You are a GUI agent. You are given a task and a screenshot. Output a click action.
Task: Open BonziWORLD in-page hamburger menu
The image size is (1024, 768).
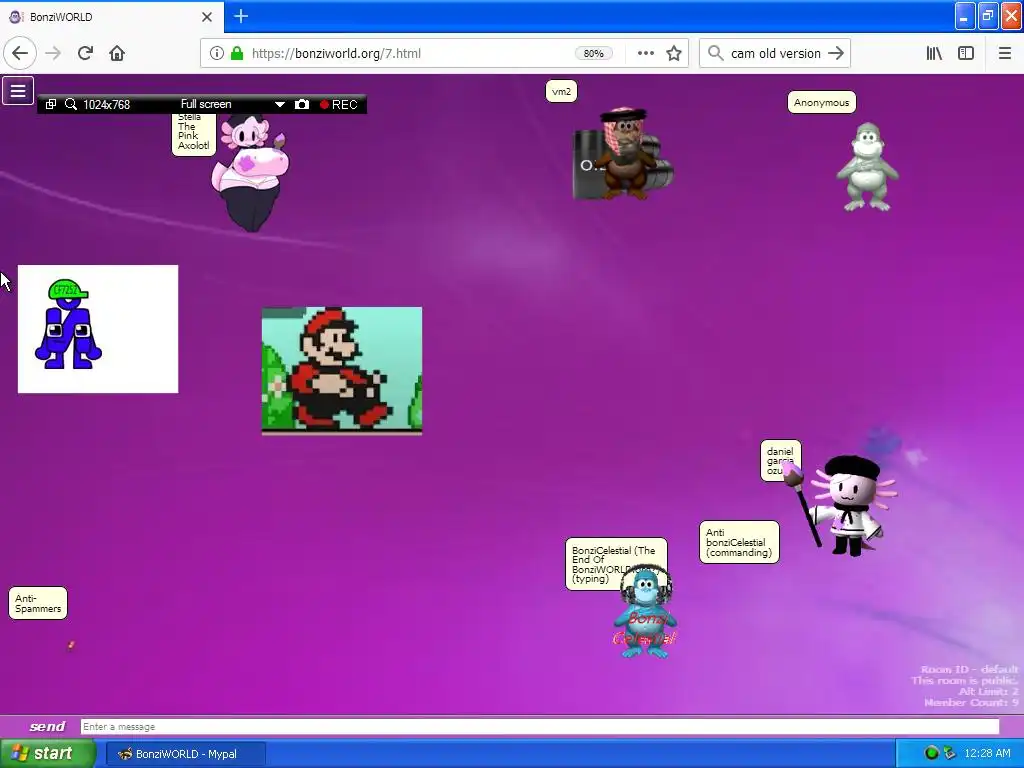tap(18, 91)
